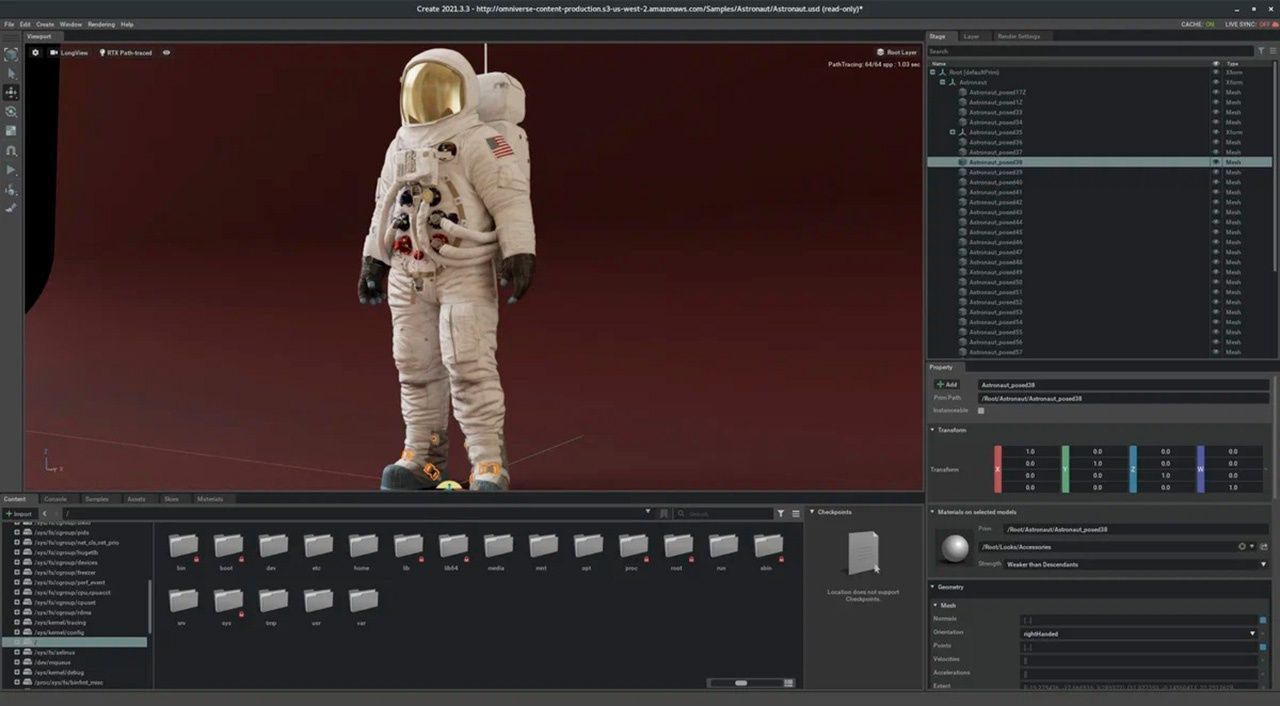Screen dimensions: 1280x706
Task: Adjust the thumbnail size slider in content browser
Action: coord(741,683)
